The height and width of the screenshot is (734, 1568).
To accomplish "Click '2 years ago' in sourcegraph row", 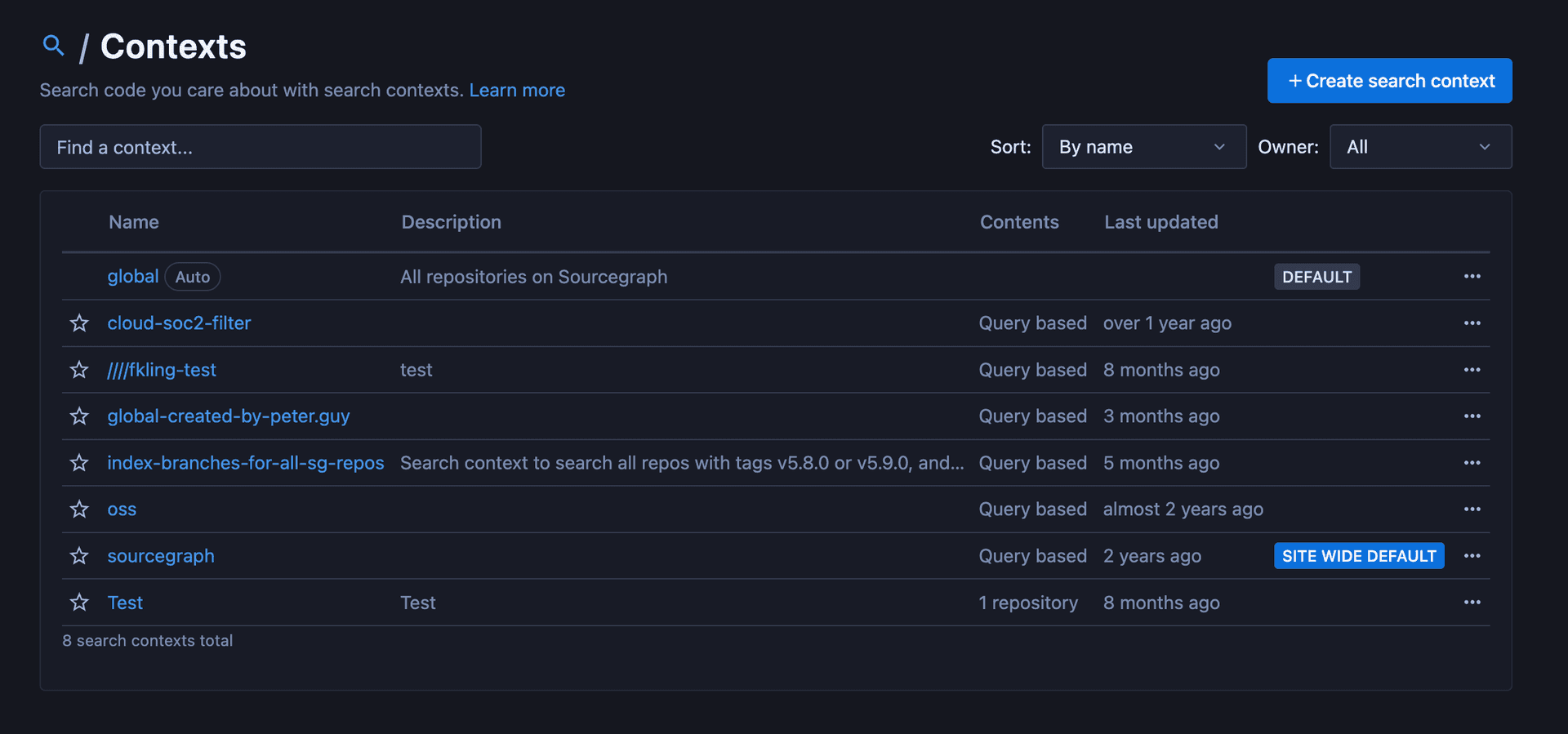I will tap(1152, 556).
